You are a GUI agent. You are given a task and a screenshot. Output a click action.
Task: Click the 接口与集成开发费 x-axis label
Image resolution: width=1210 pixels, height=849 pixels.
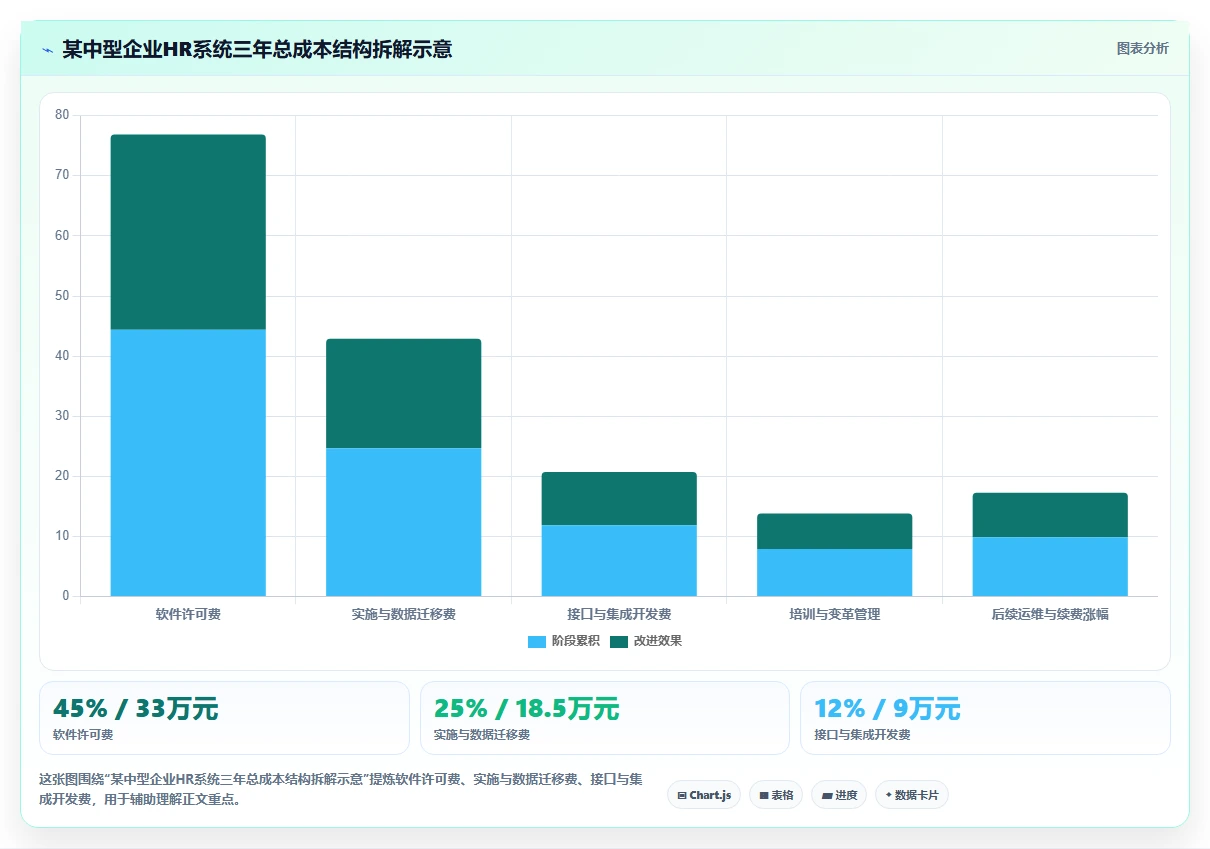[x=619, y=614]
